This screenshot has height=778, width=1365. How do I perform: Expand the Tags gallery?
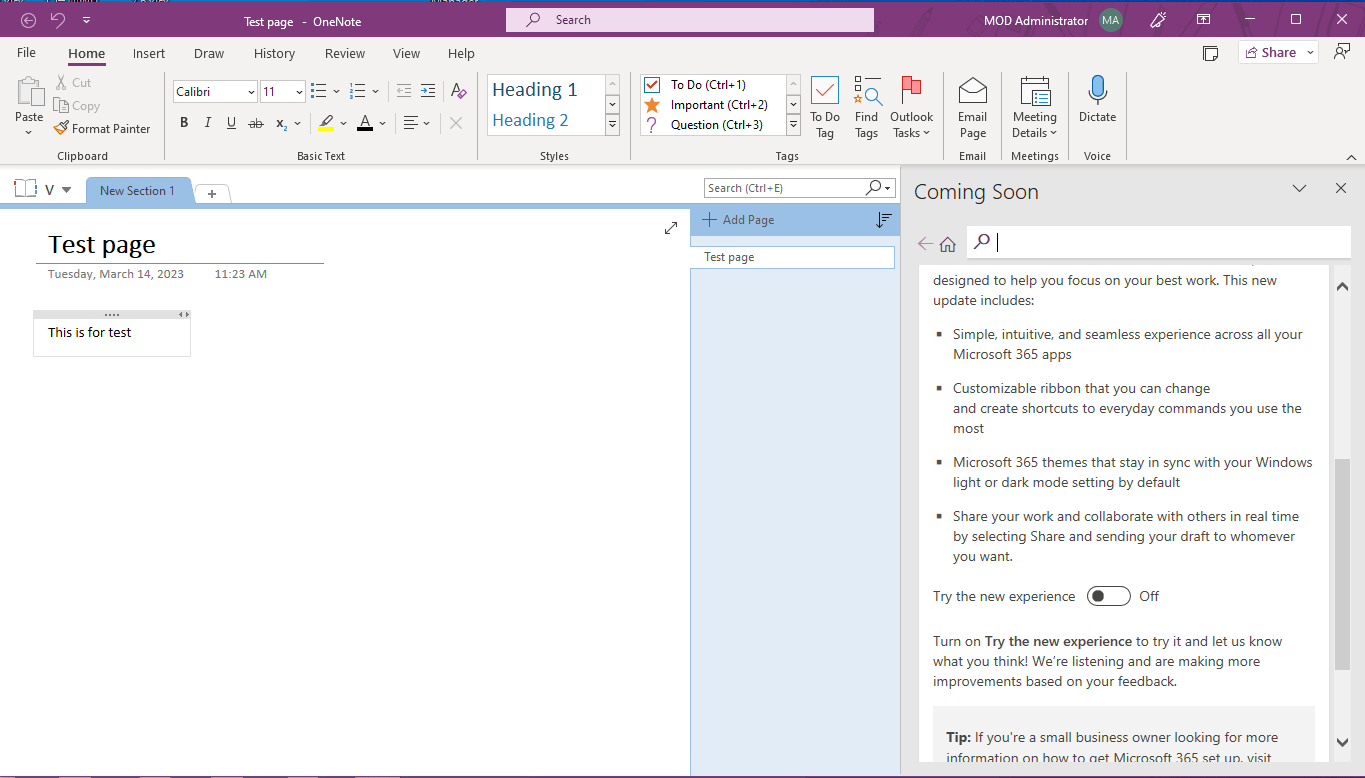[x=794, y=125]
